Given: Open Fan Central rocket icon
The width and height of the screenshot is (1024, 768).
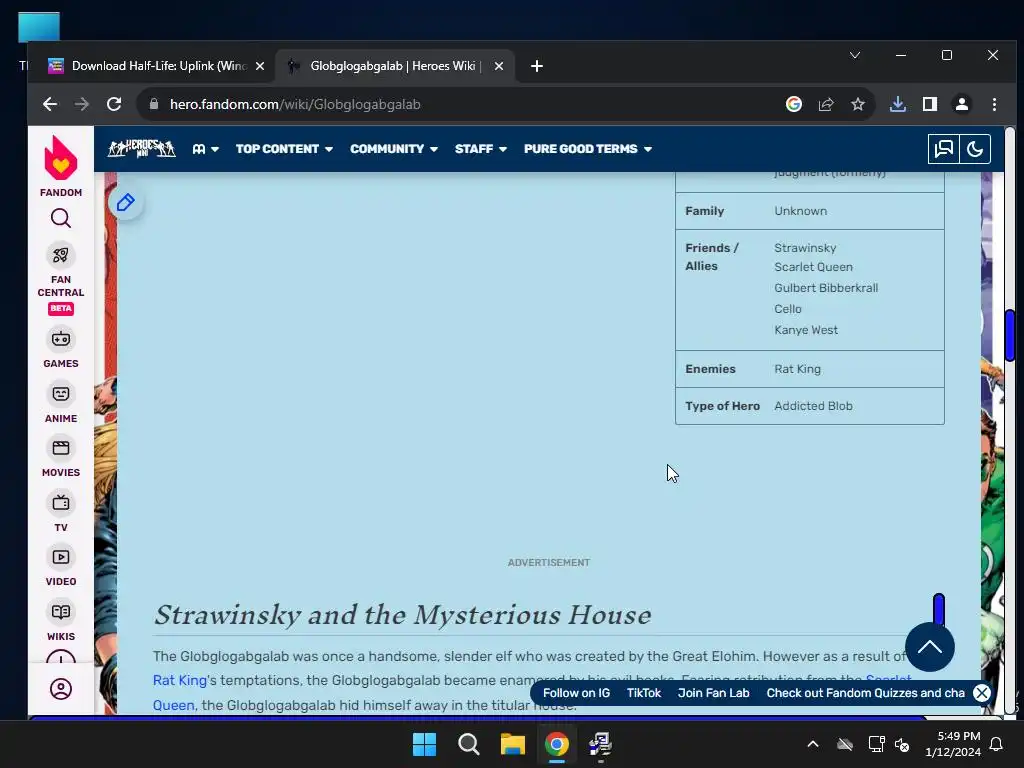Looking at the screenshot, I should tap(61, 255).
